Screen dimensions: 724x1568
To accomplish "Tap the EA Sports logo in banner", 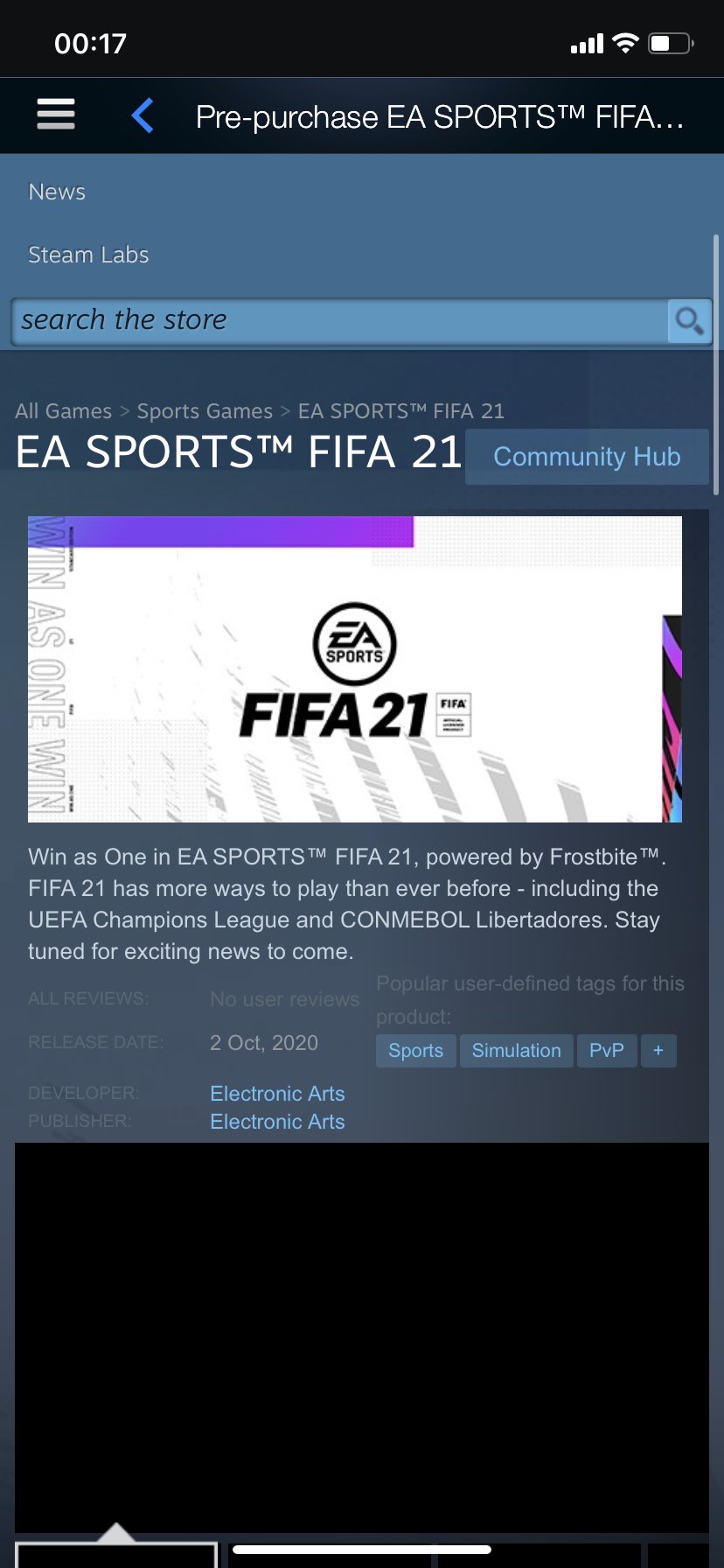I will pos(354,644).
